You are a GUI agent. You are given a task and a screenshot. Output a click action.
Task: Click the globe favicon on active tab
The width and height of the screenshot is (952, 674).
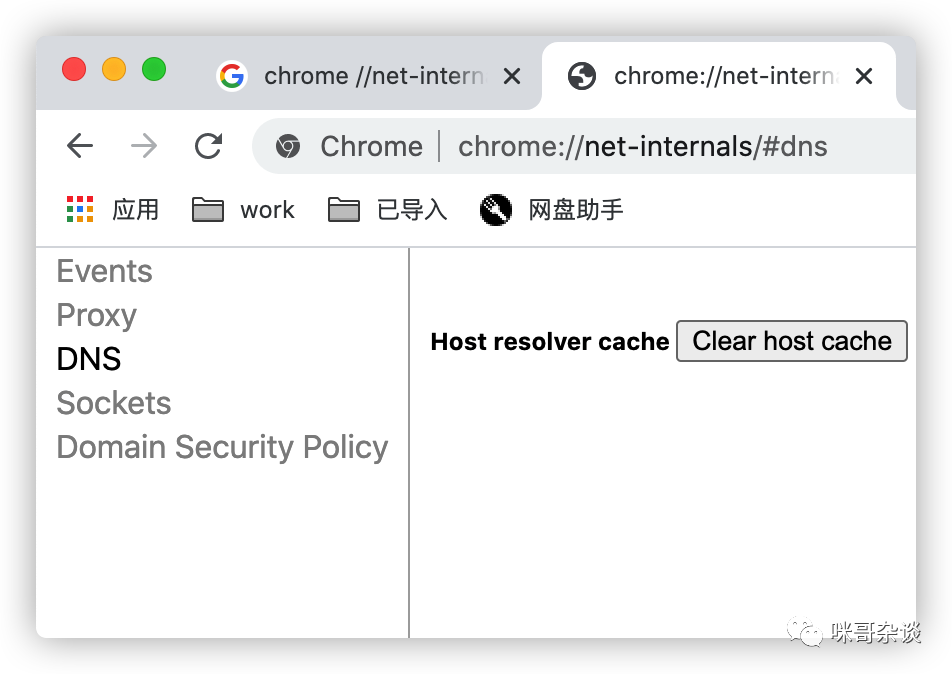[582, 77]
